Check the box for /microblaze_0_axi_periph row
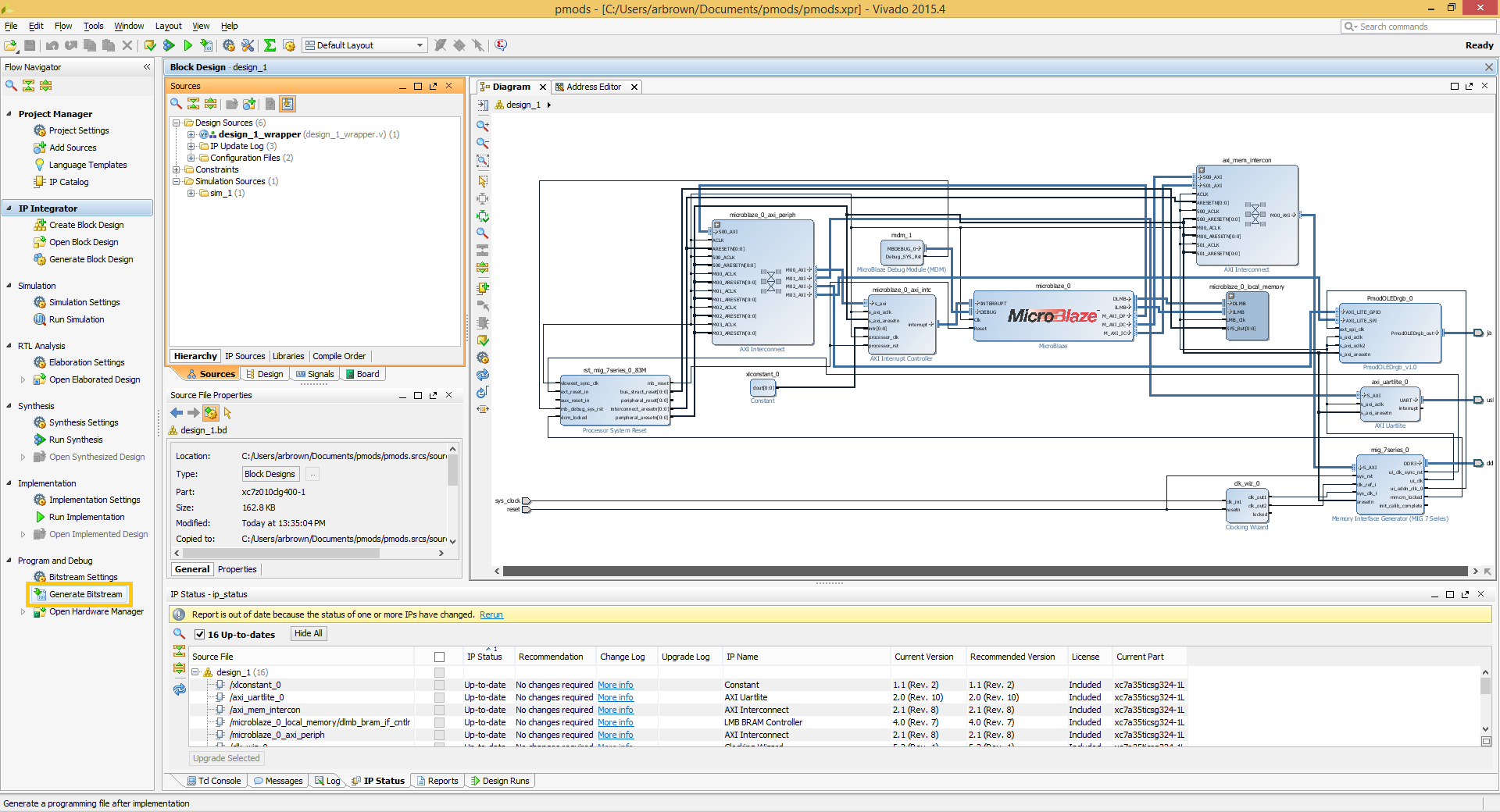1500x812 pixels. pyautogui.click(x=439, y=735)
